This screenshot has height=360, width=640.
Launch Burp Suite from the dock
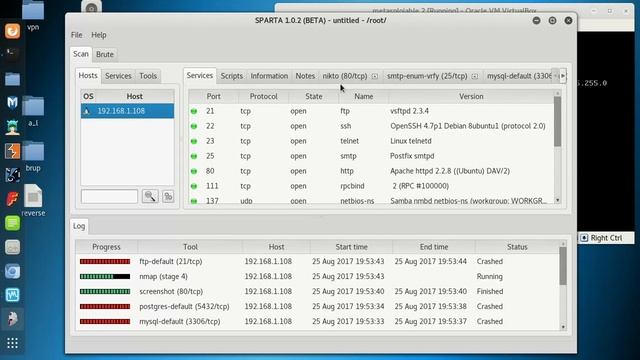[12, 151]
